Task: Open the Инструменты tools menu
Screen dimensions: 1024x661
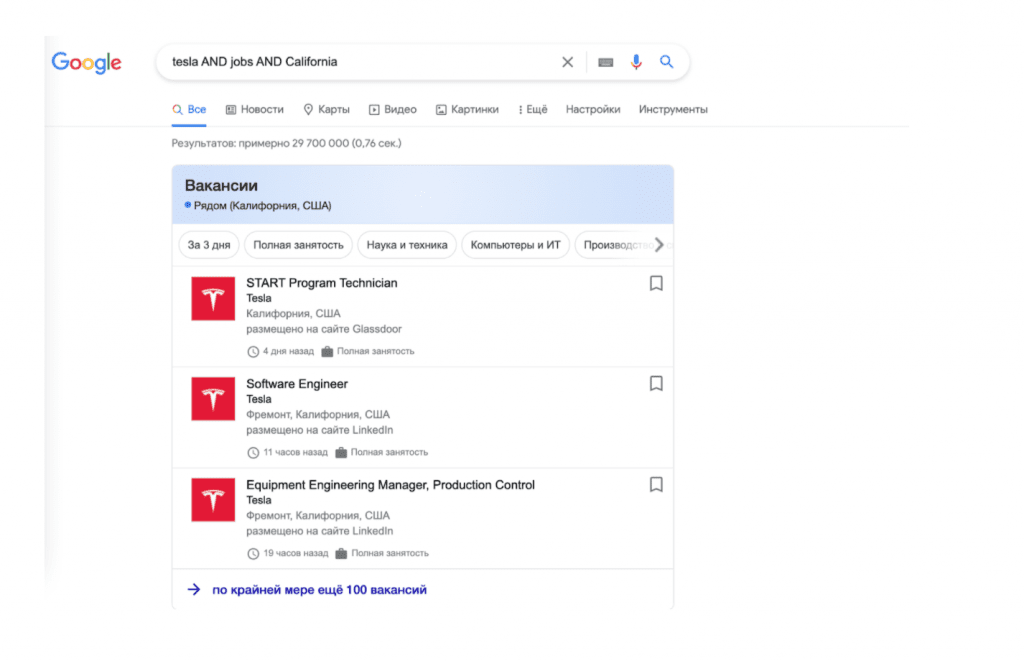Action: click(673, 110)
